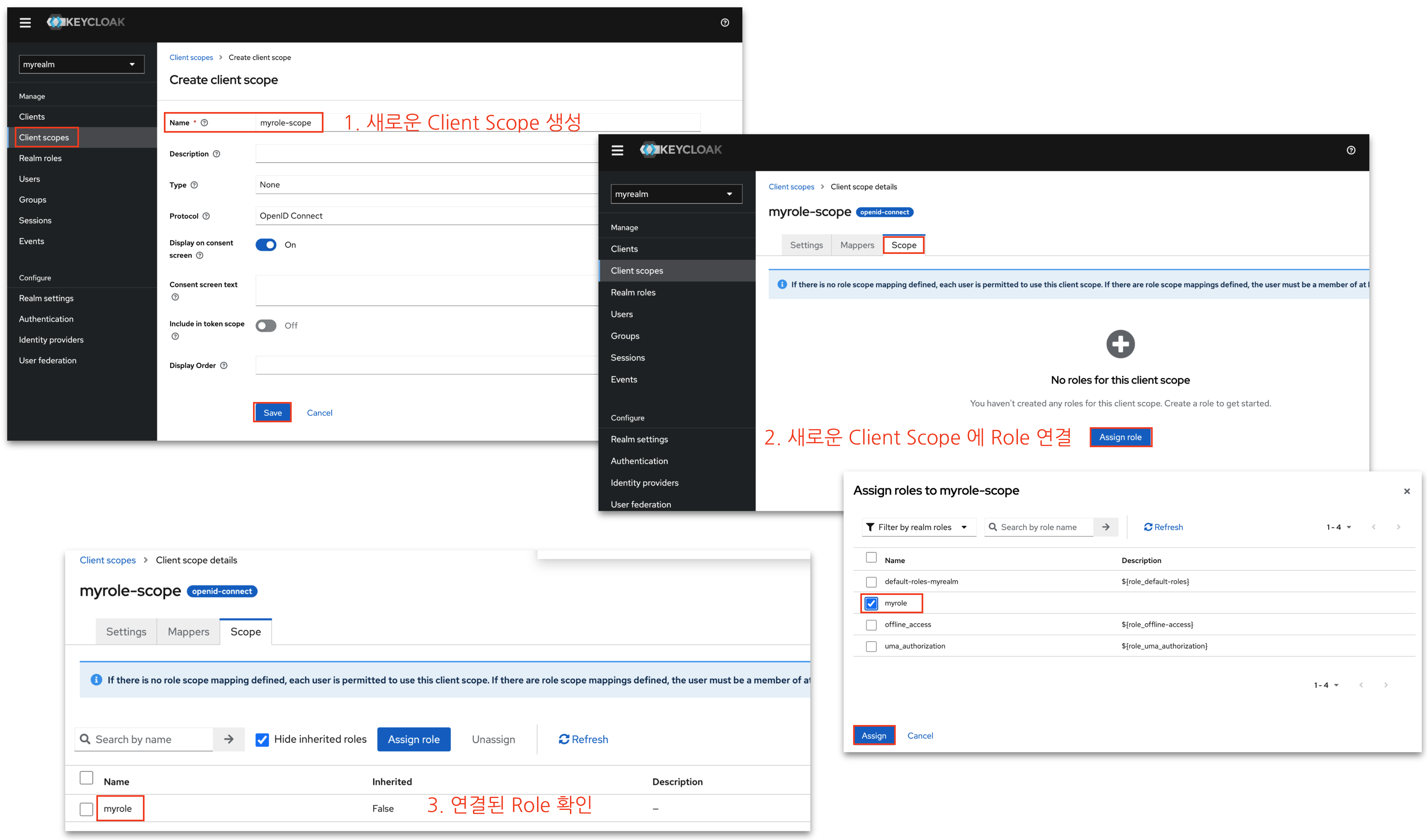Open the 1-4 pagination dropdown at dialog top
This screenshot has width=1427, height=840.
click(x=1338, y=527)
